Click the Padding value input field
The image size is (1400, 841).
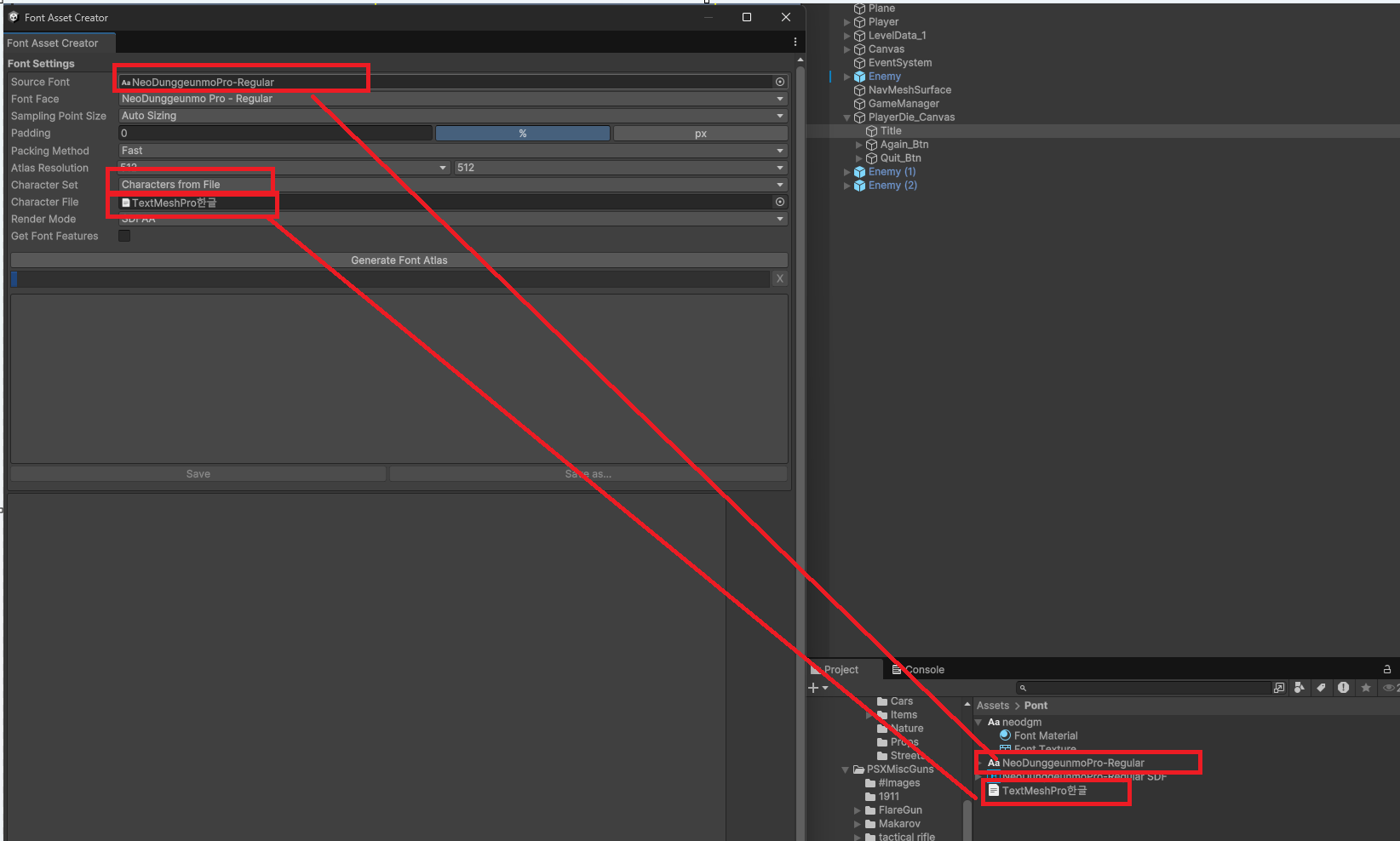(275, 133)
